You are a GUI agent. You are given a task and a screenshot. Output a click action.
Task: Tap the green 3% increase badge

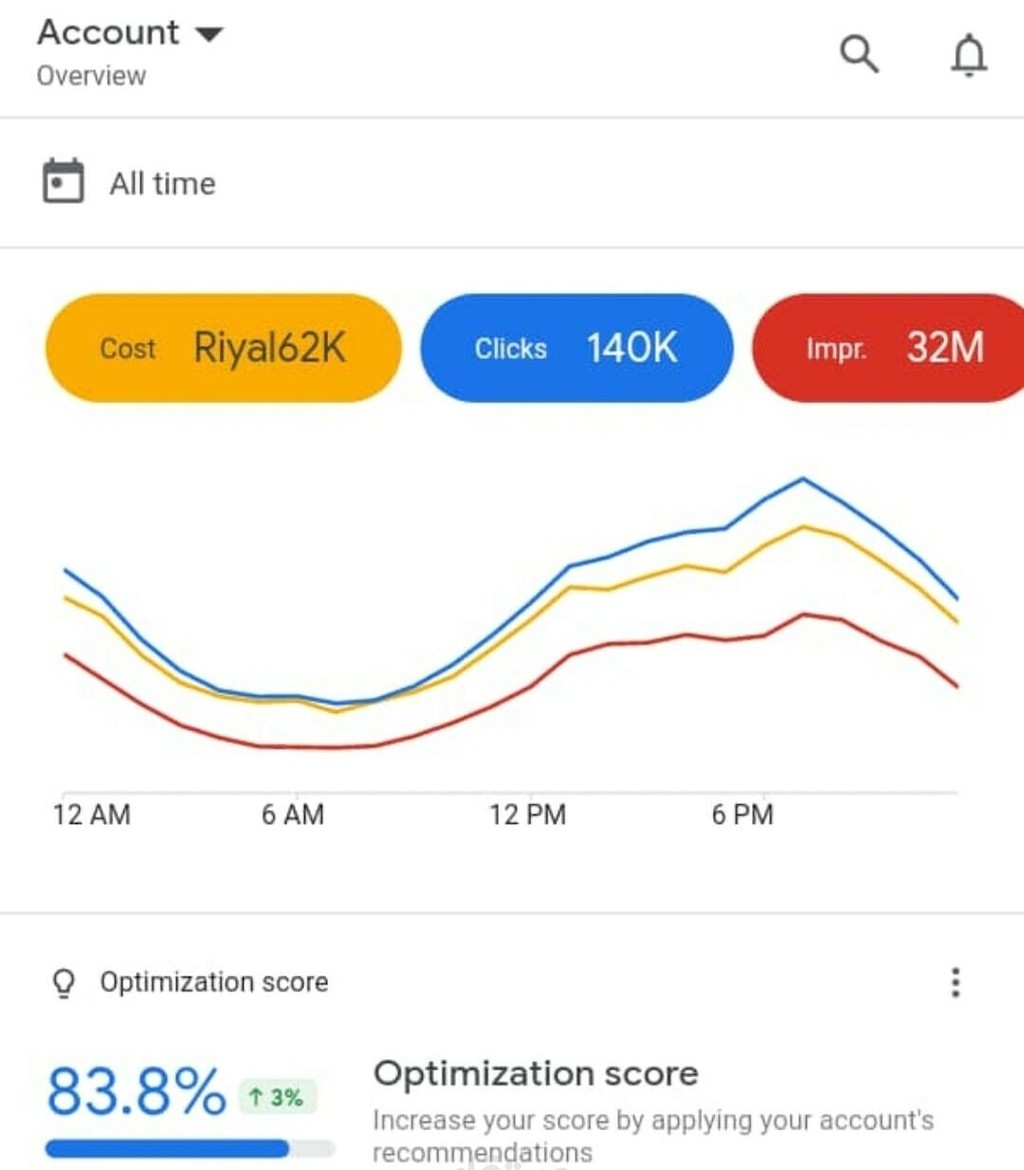(x=277, y=1097)
